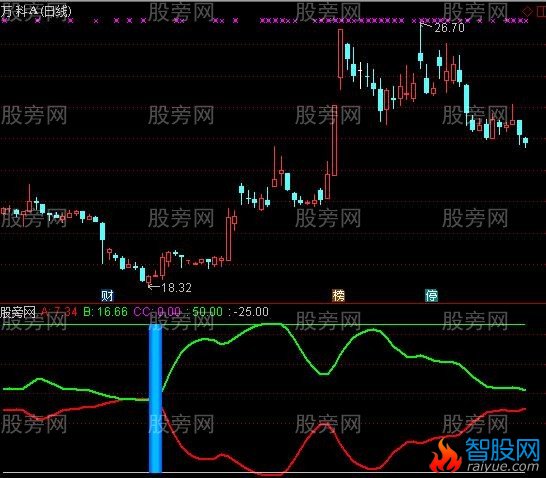The height and width of the screenshot is (478, 546).
Task: Click the -25.00 indicator value
Action: 251,312
